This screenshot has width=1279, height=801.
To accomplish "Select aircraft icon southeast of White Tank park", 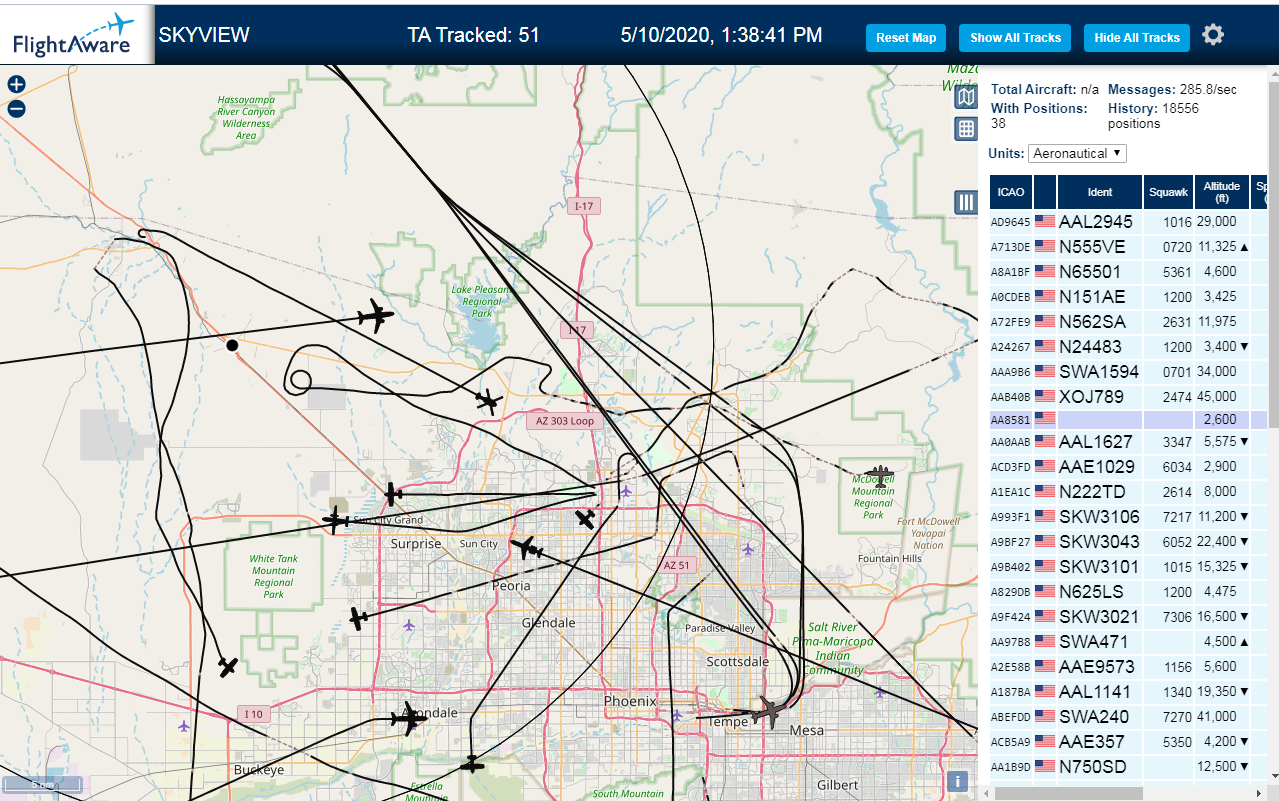I will [x=358, y=618].
